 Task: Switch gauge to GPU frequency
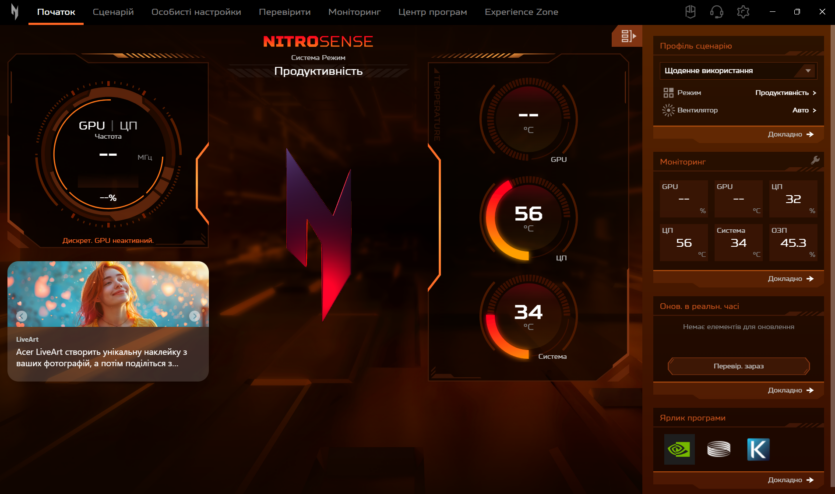91,126
